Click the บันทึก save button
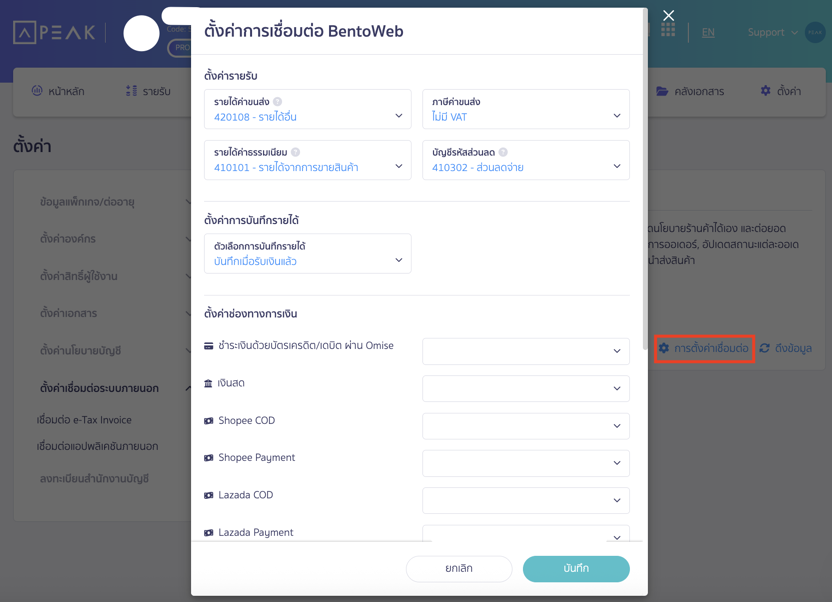Image resolution: width=832 pixels, height=602 pixels. (x=576, y=568)
